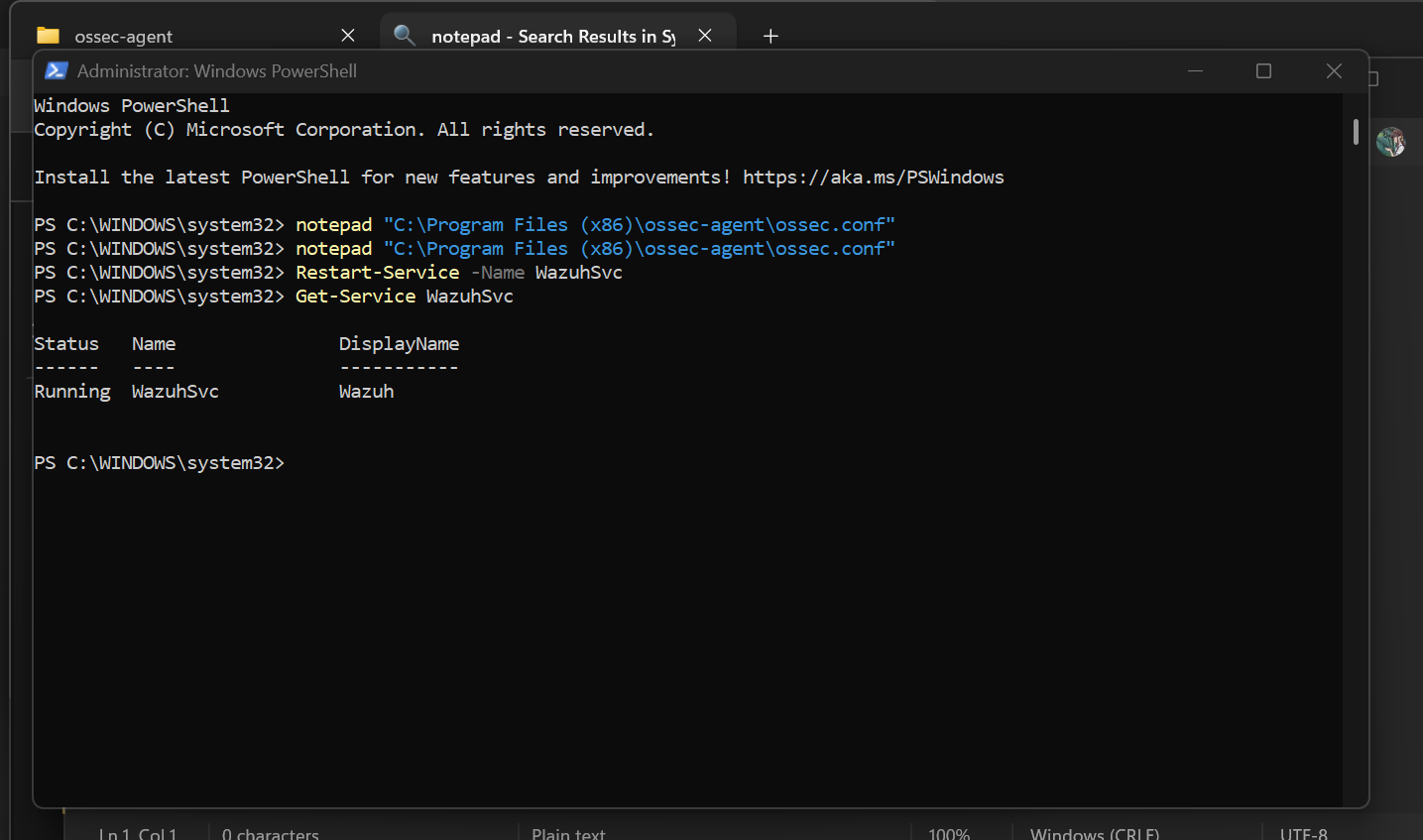Click the Get-Service WazuhSvc command line

[x=274, y=297]
